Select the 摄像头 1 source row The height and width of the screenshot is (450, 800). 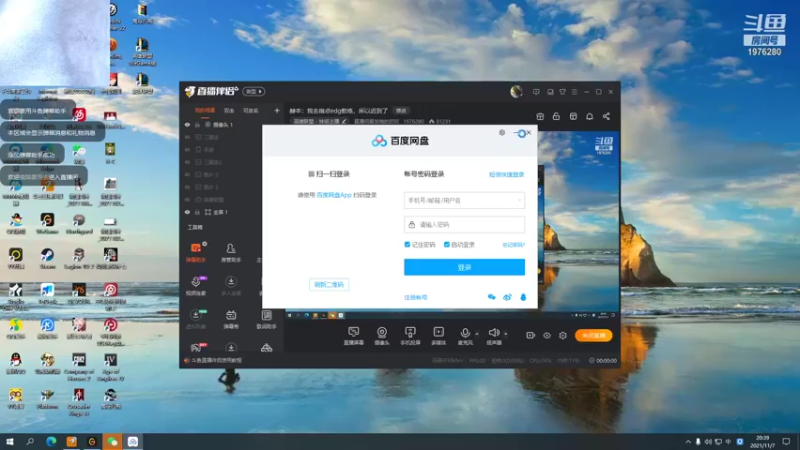coord(230,124)
